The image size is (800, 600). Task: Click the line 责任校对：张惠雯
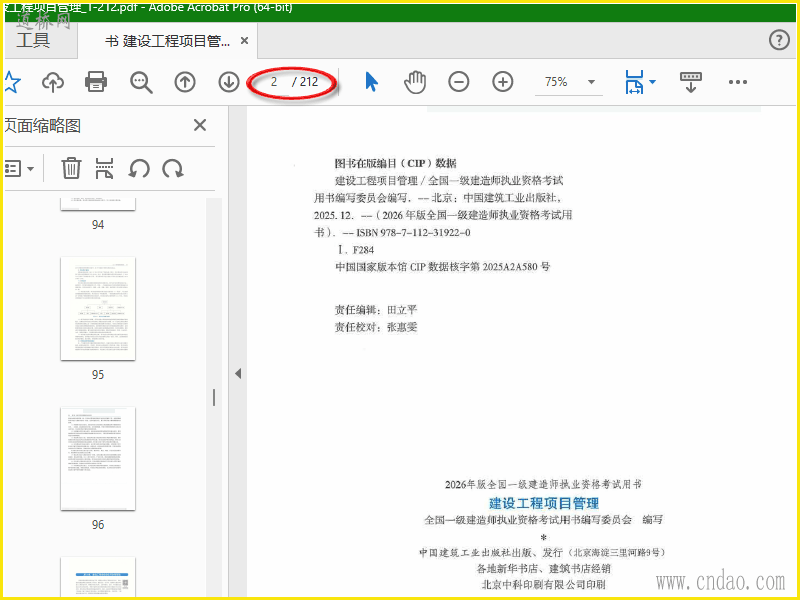[376, 327]
